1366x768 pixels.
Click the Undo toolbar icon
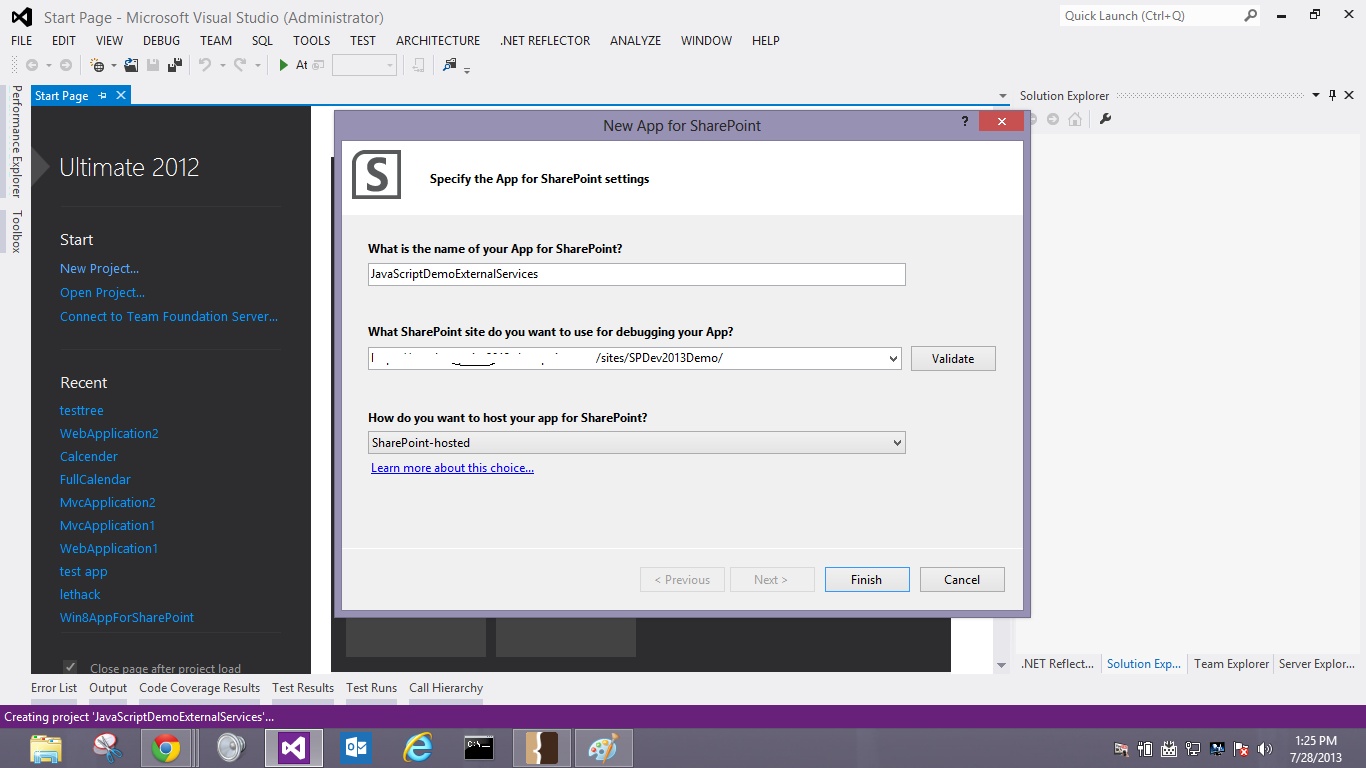tap(204, 65)
